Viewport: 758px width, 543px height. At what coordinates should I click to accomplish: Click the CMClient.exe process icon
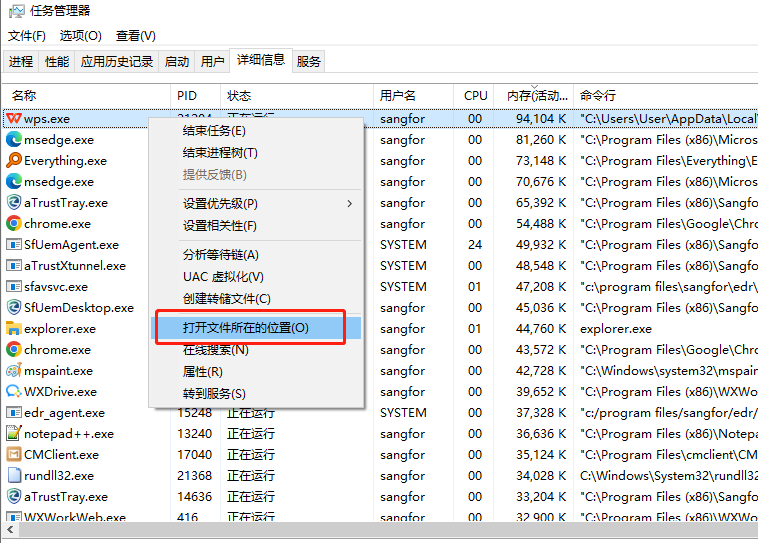(x=14, y=455)
